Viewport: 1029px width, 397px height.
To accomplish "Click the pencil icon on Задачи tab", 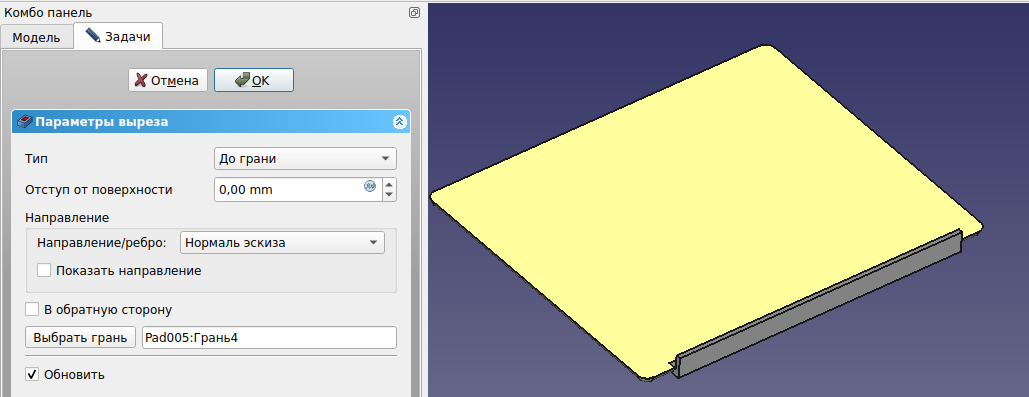I will 93,35.
